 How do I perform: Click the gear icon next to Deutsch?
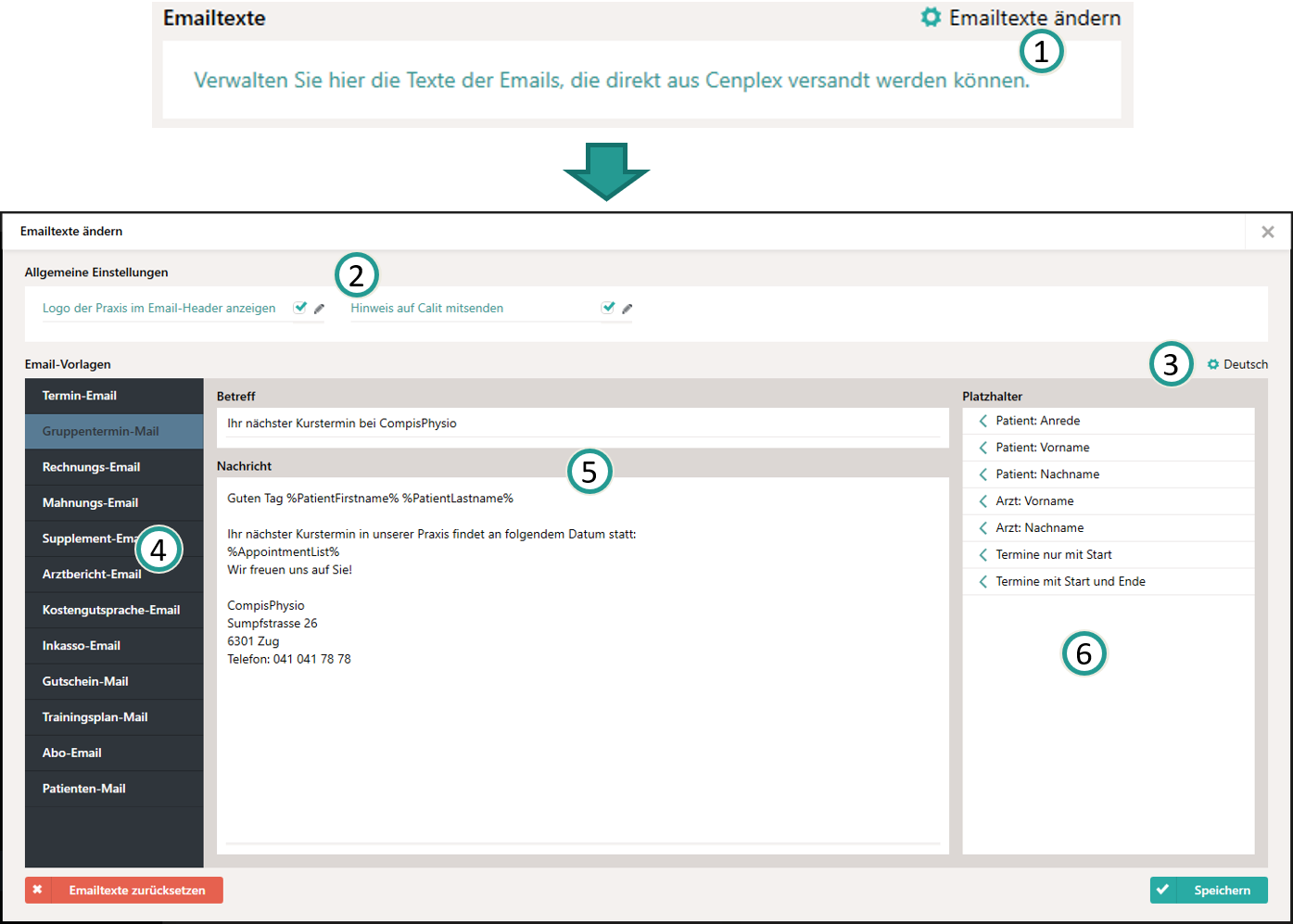pyautogui.click(x=1213, y=364)
